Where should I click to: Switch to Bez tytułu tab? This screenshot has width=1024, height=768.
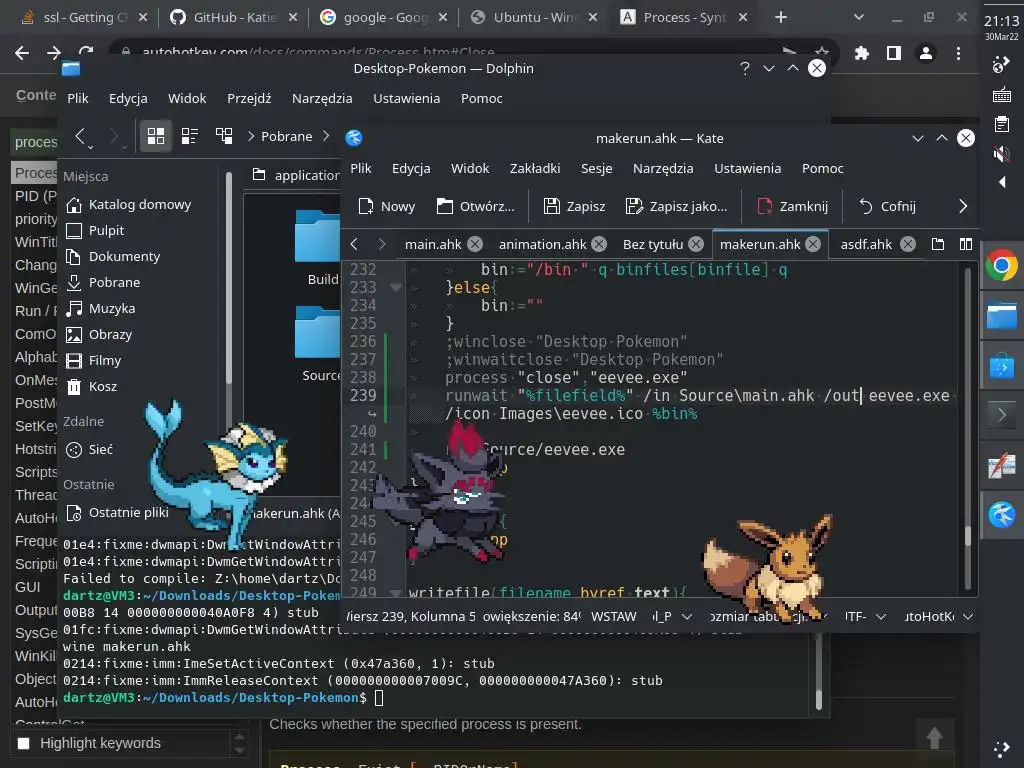652,244
